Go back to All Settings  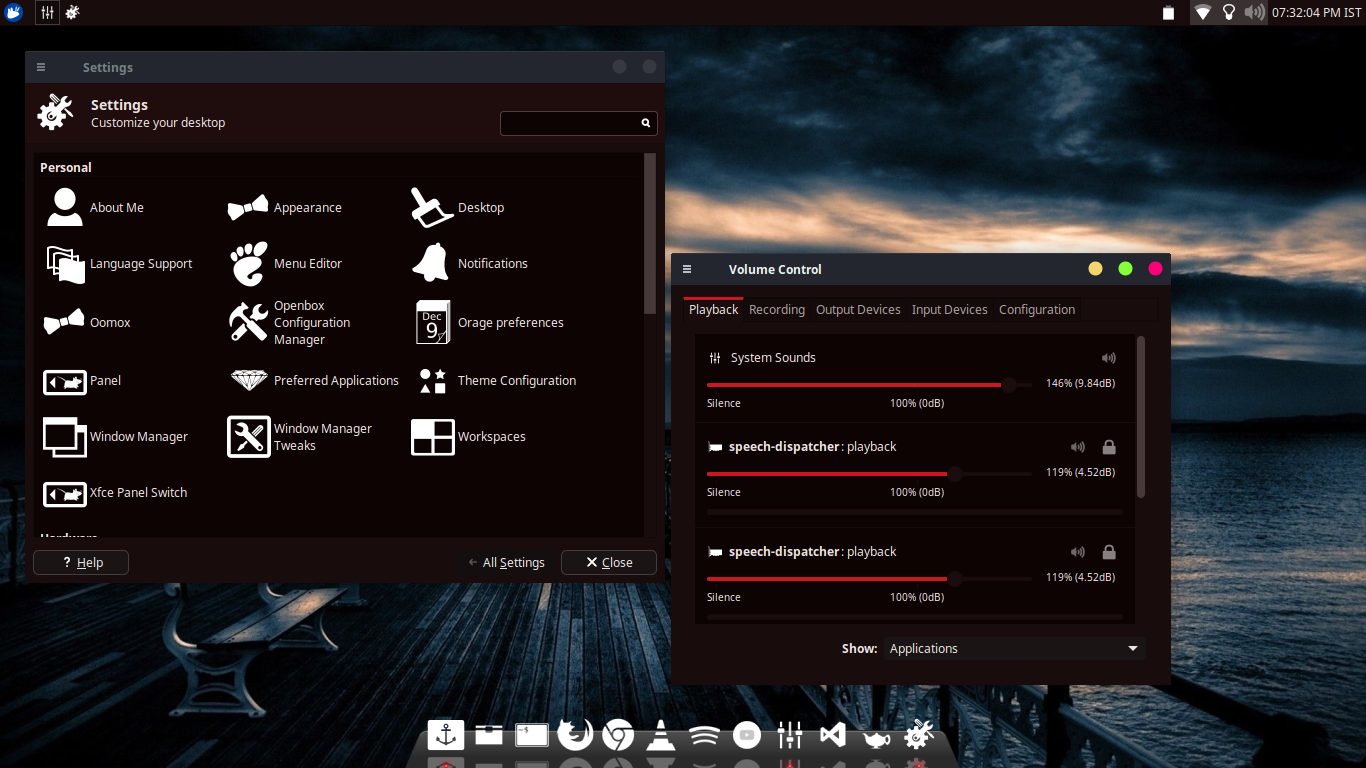[507, 563]
